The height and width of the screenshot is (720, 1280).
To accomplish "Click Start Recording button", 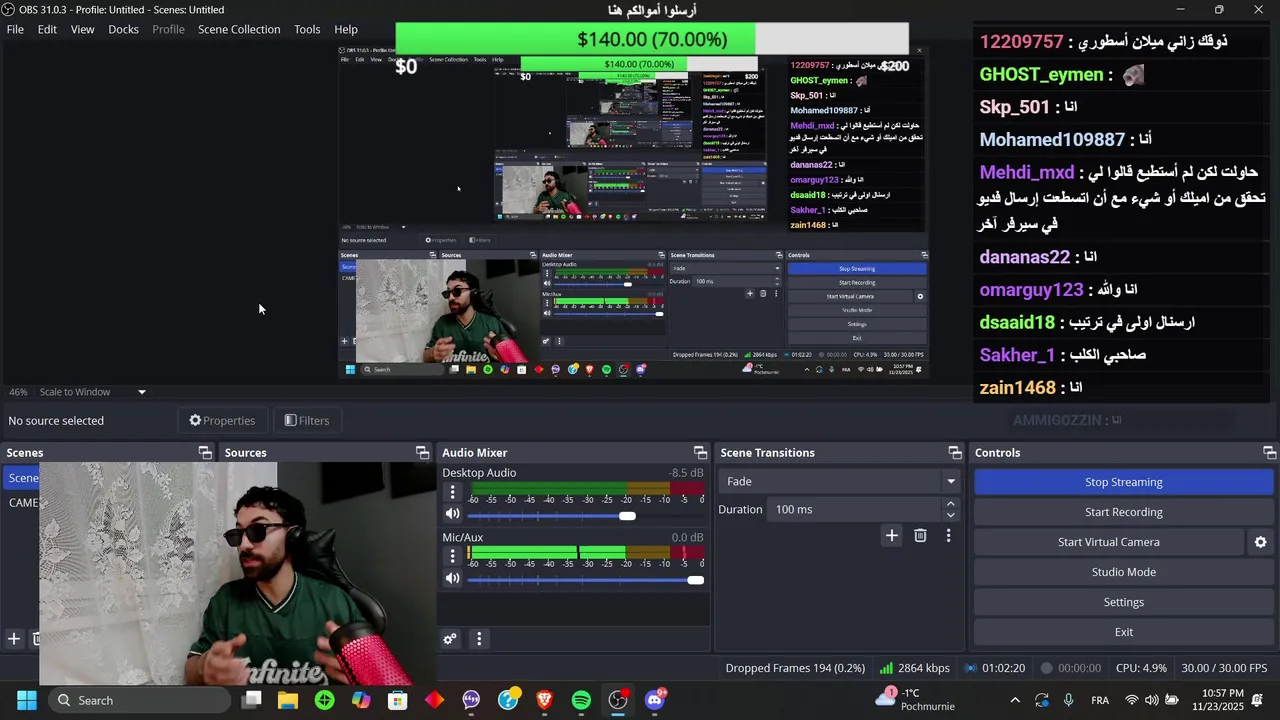I will point(1123,512).
